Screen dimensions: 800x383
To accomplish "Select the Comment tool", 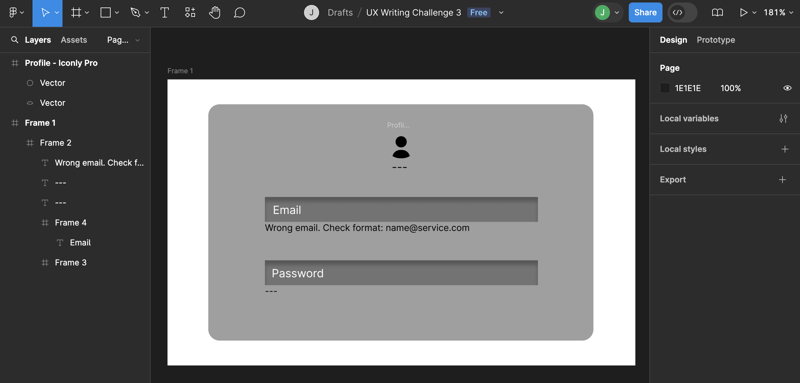I will pos(239,13).
